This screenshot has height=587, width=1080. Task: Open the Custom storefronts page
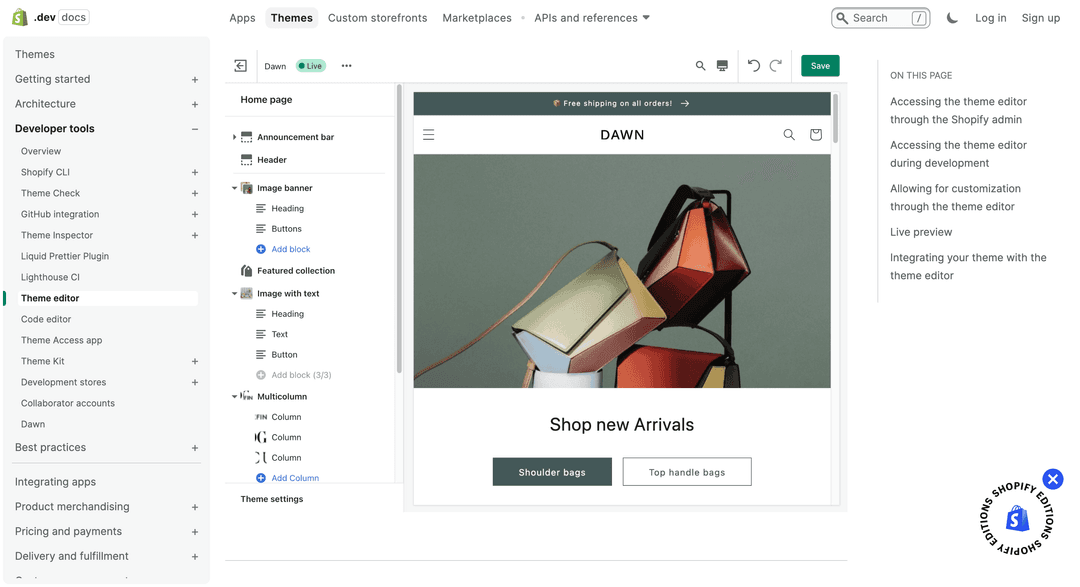tap(377, 17)
